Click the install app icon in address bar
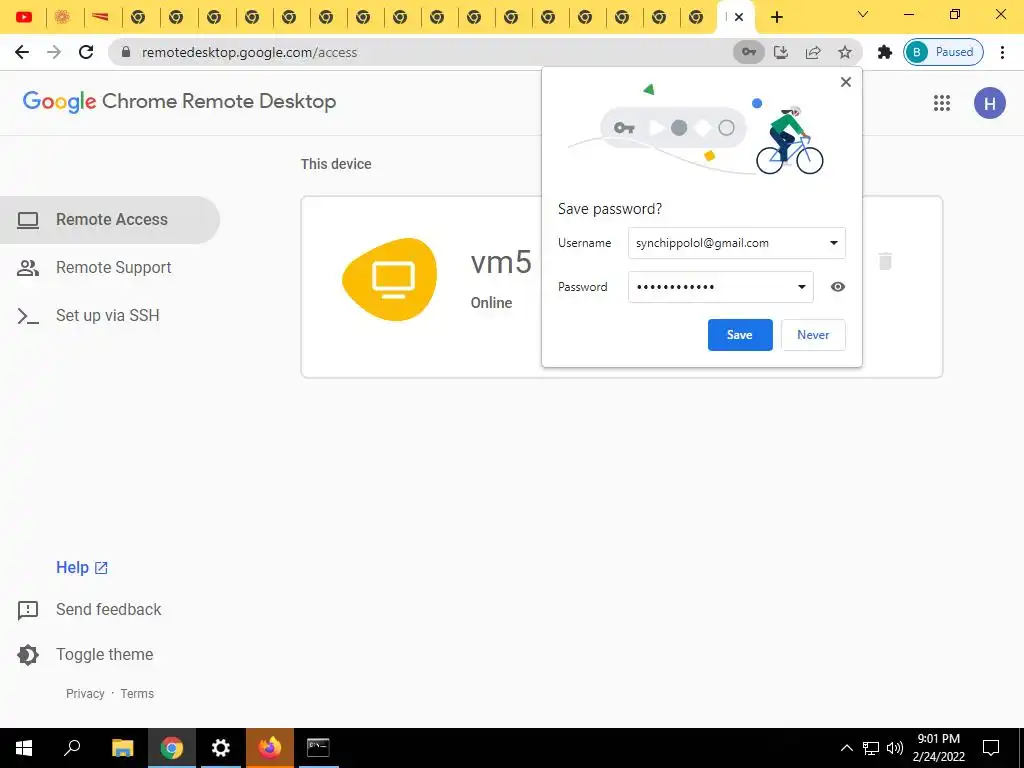Viewport: 1024px width, 768px height. pyautogui.click(x=781, y=52)
